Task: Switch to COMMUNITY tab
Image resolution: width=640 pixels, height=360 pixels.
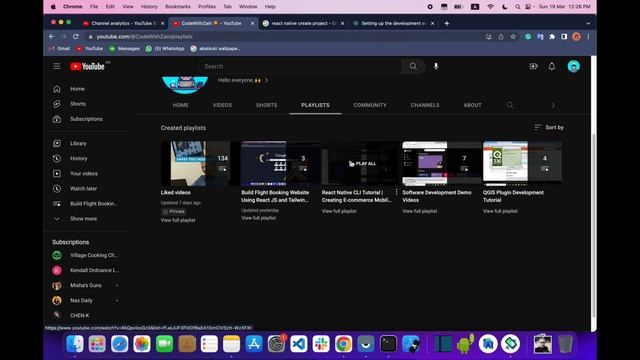Action: pyautogui.click(x=370, y=105)
